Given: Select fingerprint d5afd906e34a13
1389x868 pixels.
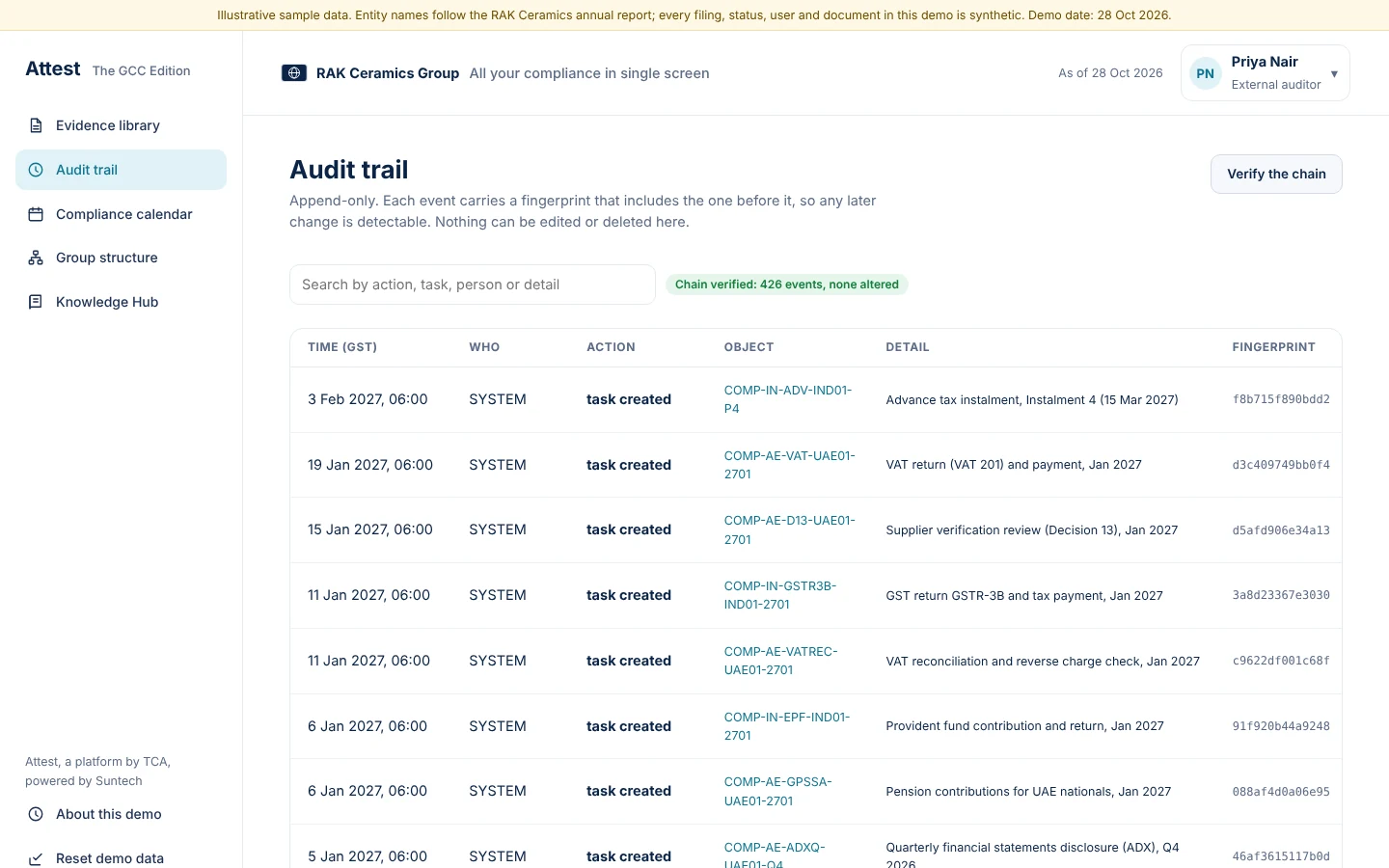Looking at the screenshot, I should tap(1281, 530).
